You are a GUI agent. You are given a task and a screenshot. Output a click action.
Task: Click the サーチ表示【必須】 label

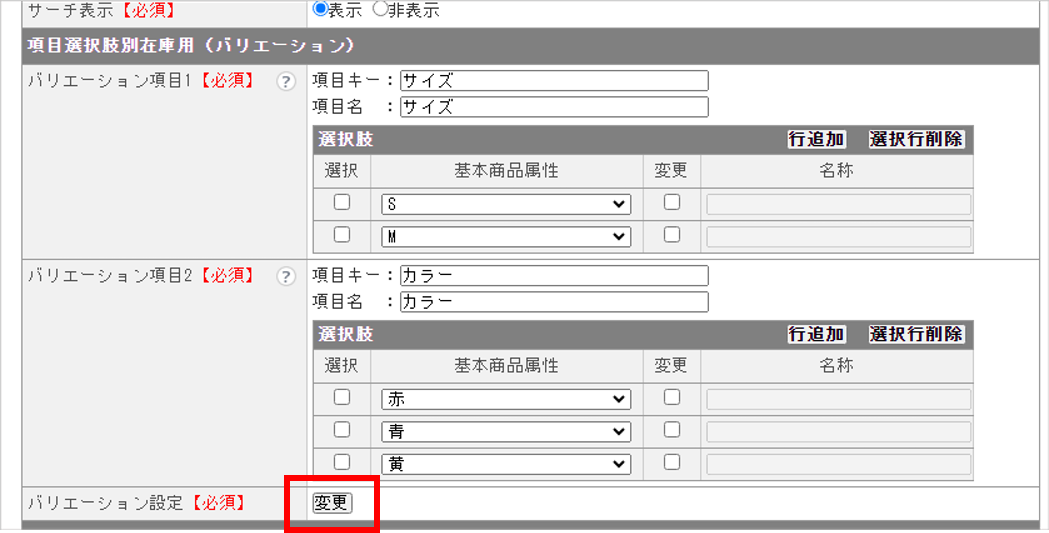pos(101,9)
